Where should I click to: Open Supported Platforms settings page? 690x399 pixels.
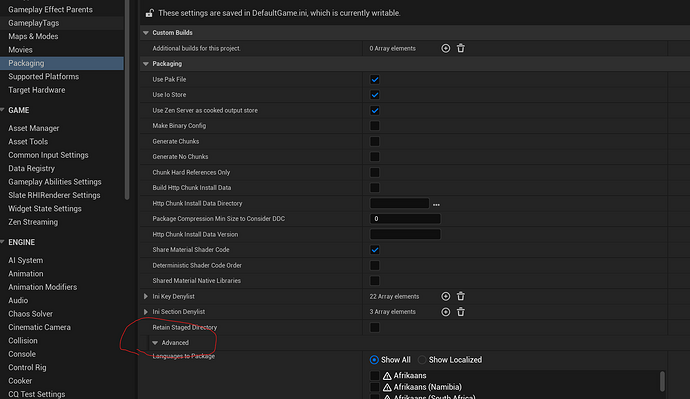(x=44, y=77)
